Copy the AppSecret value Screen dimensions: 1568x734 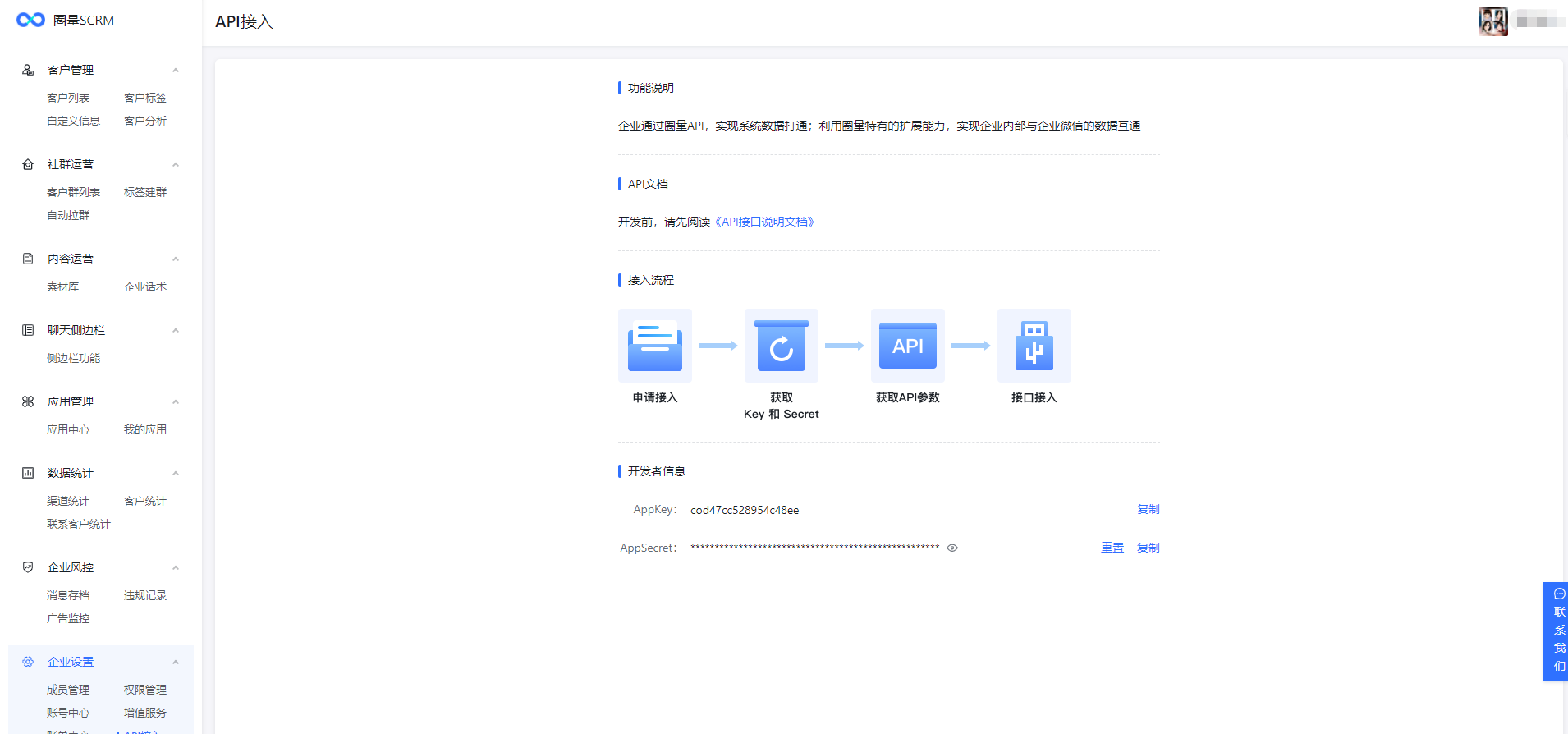[1148, 548]
